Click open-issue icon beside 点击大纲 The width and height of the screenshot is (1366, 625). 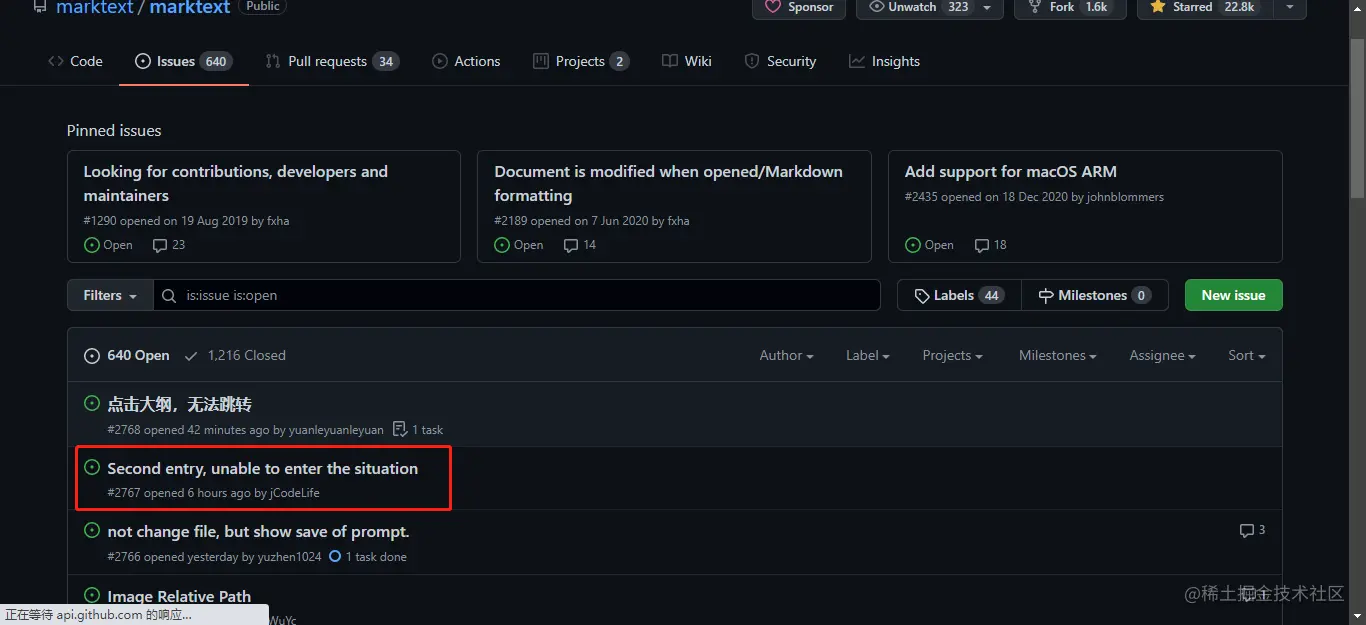coord(92,404)
